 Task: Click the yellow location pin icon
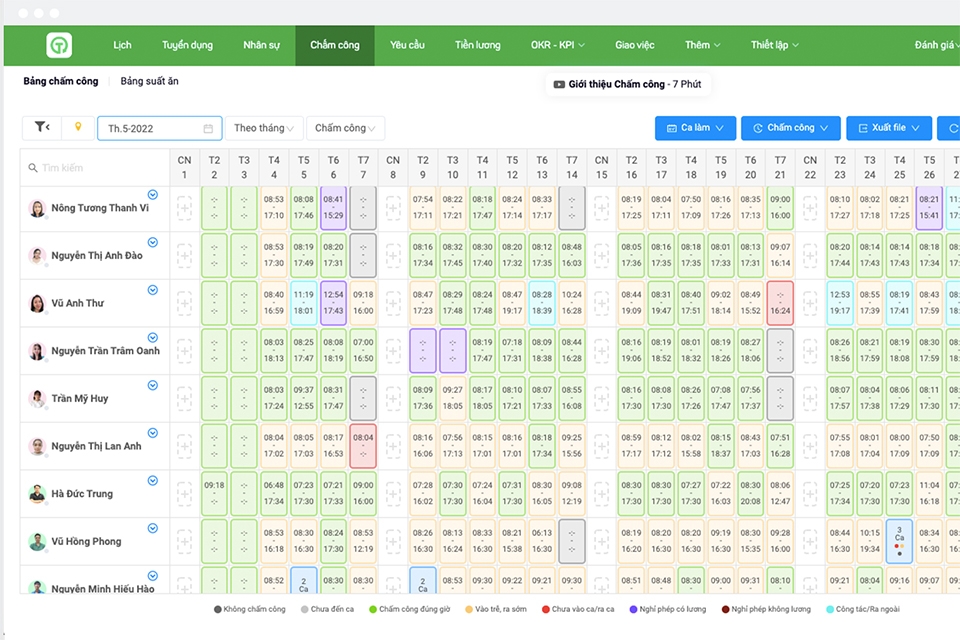78,127
